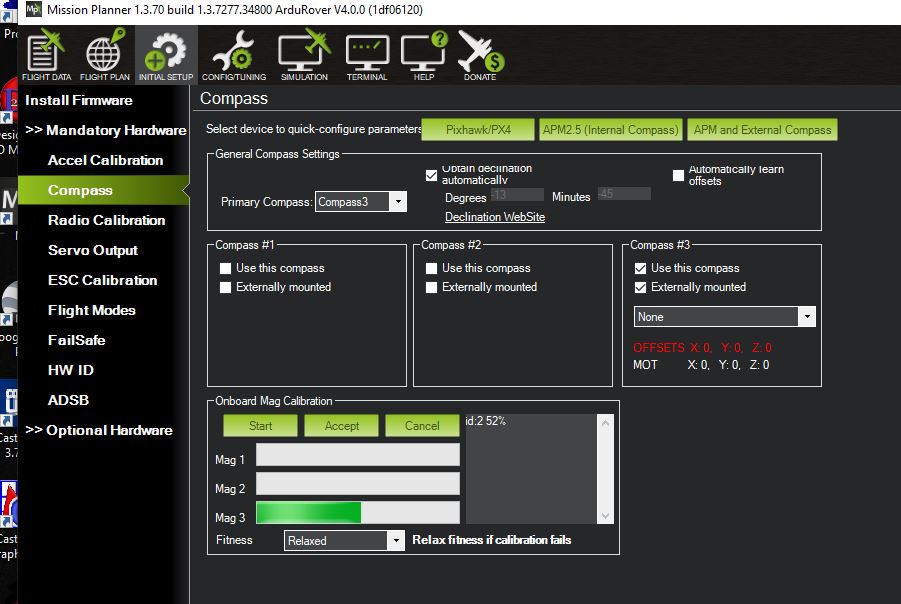The width and height of the screenshot is (901, 604).
Task: Go to Accel Calibration
Action: pyautogui.click(x=106, y=160)
